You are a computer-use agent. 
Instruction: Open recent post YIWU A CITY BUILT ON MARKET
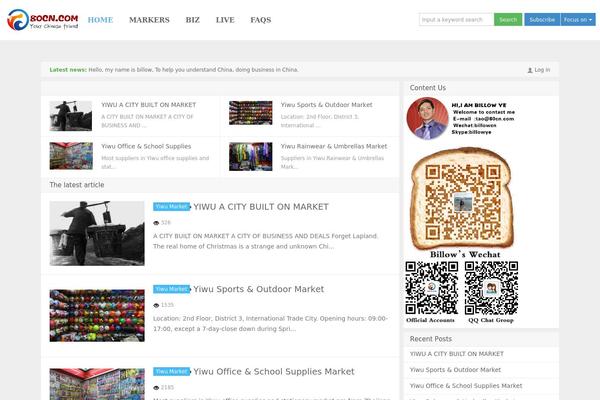(x=457, y=354)
